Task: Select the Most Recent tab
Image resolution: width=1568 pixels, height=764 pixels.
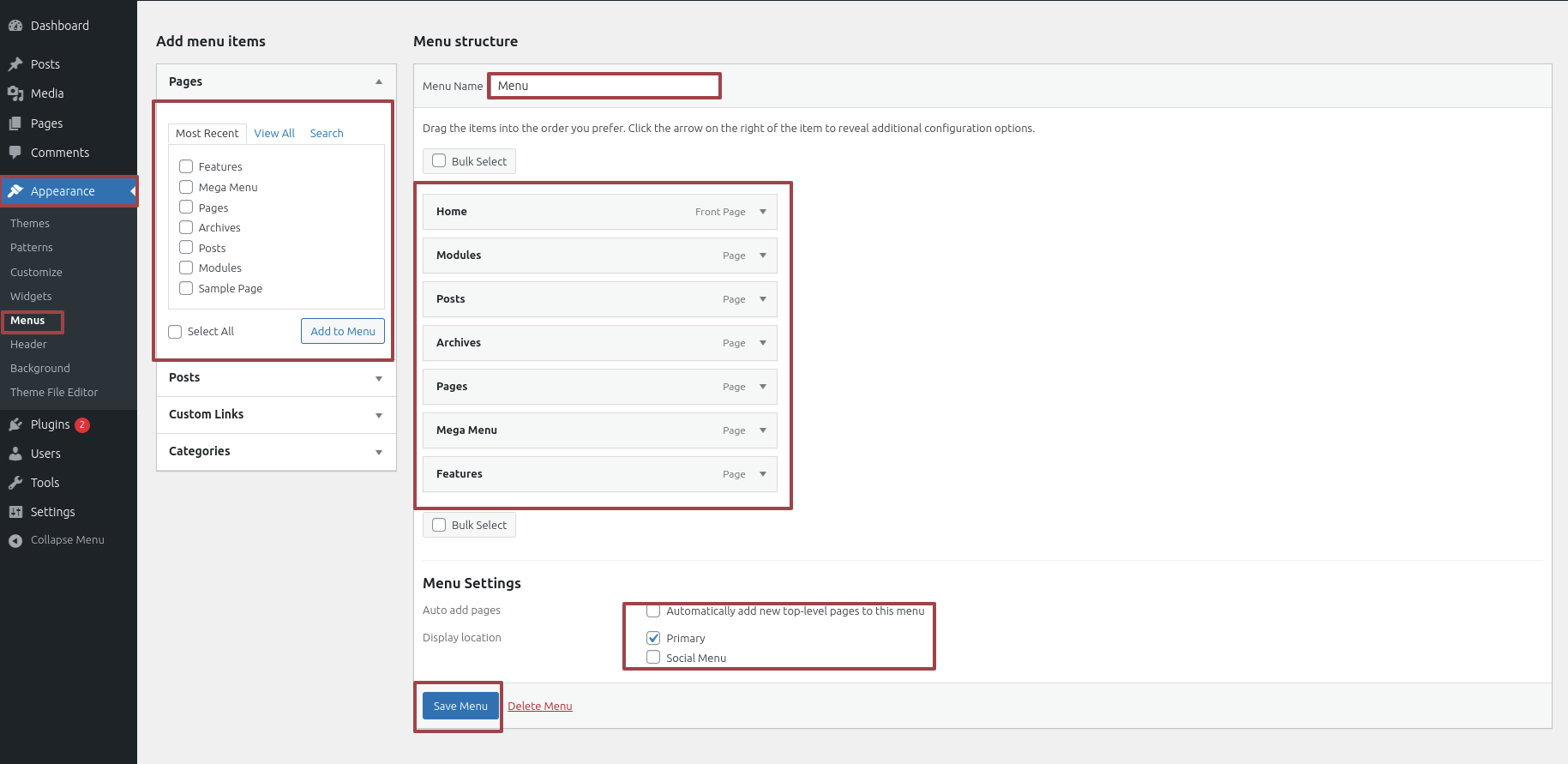Action: pos(207,134)
